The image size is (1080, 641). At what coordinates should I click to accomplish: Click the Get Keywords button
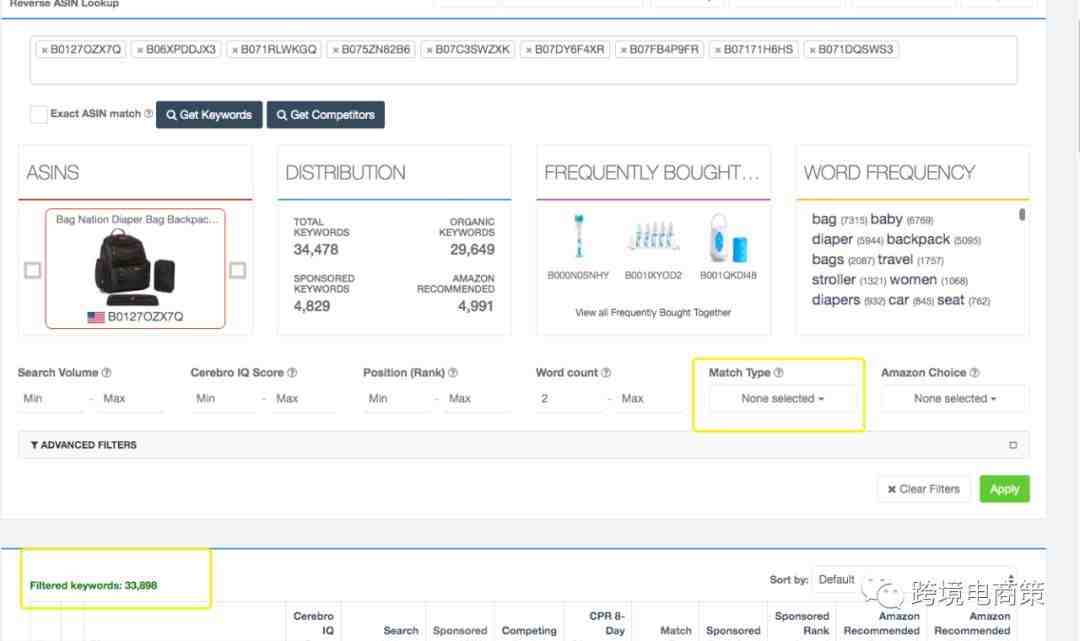209,115
